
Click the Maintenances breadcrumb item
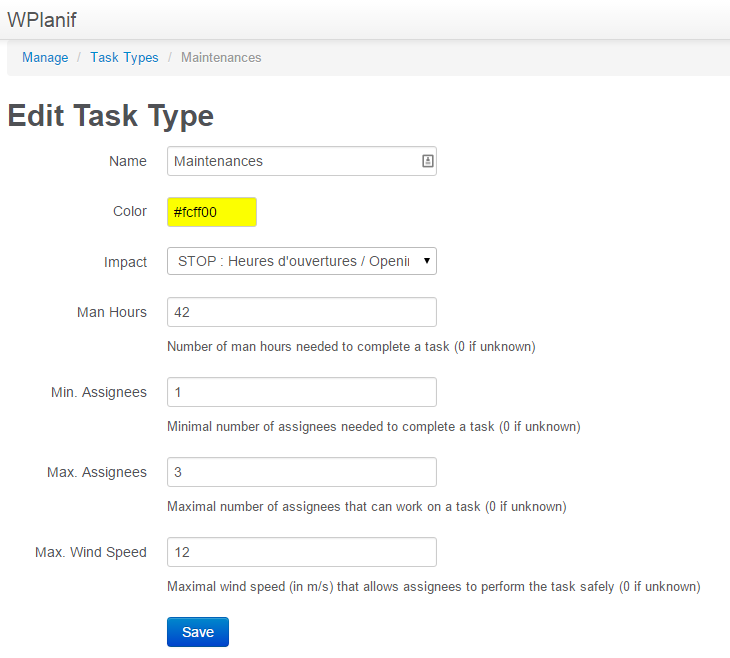pos(221,58)
